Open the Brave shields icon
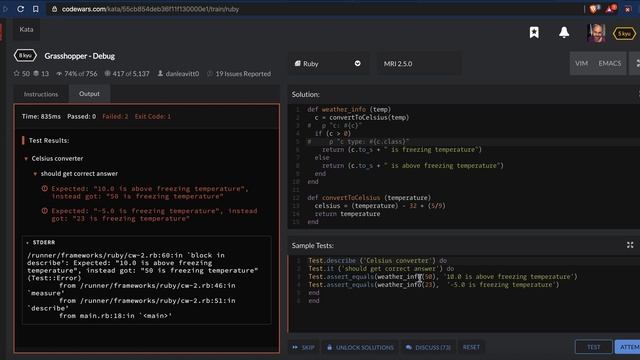640x360 pixels. 593,9
